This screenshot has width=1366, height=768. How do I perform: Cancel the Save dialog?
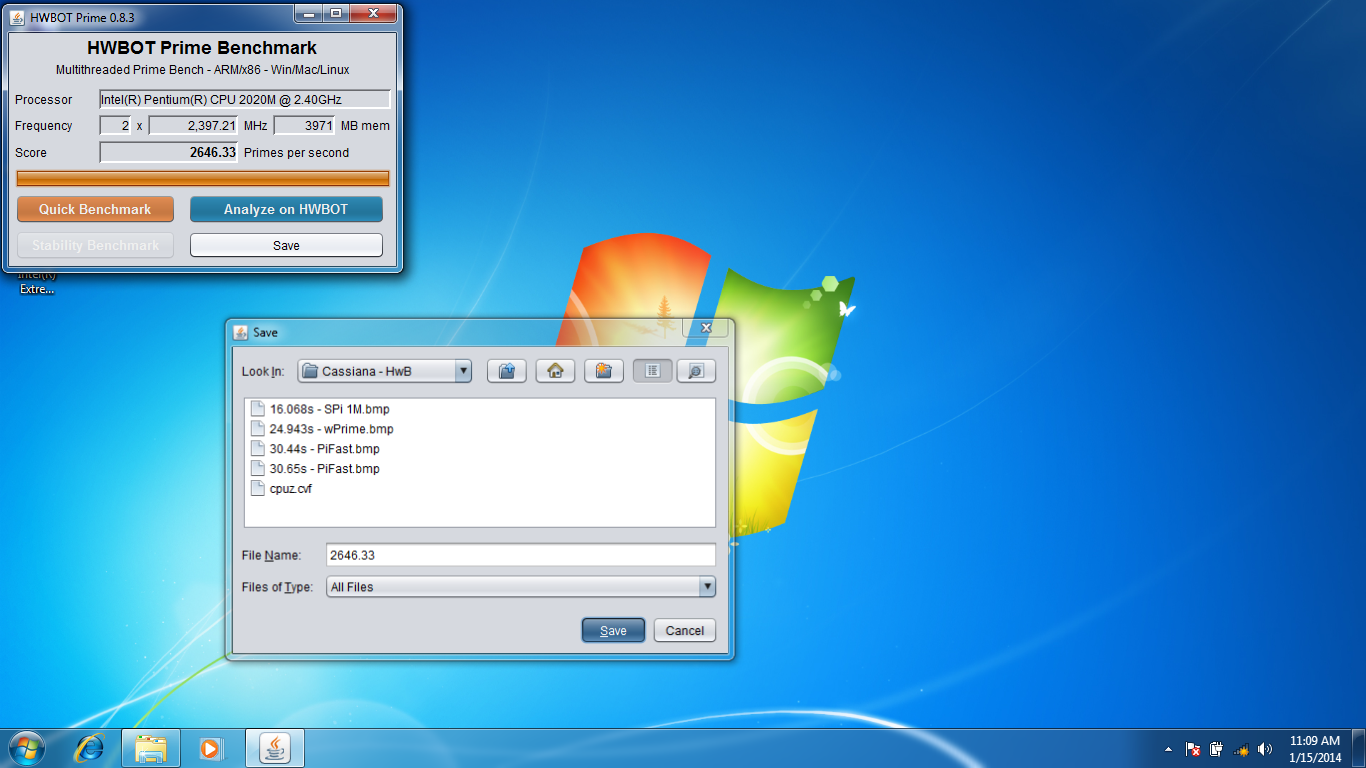[x=685, y=630]
